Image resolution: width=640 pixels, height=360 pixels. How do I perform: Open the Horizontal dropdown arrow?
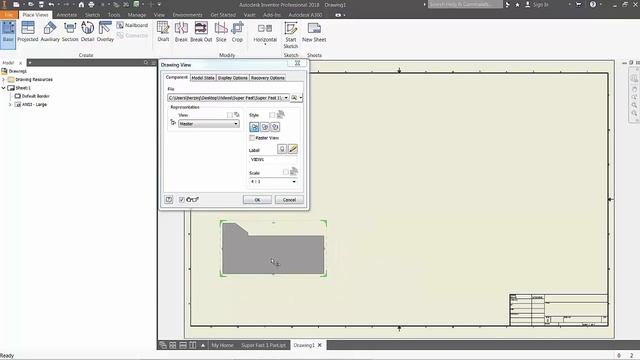coord(265,44)
